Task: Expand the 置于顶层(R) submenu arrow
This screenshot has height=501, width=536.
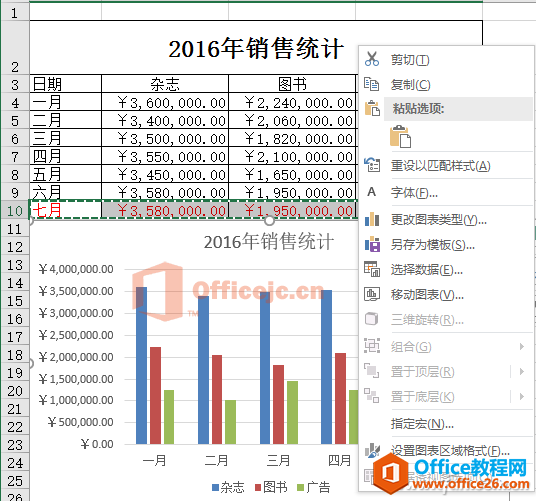Action: pos(522,371)
